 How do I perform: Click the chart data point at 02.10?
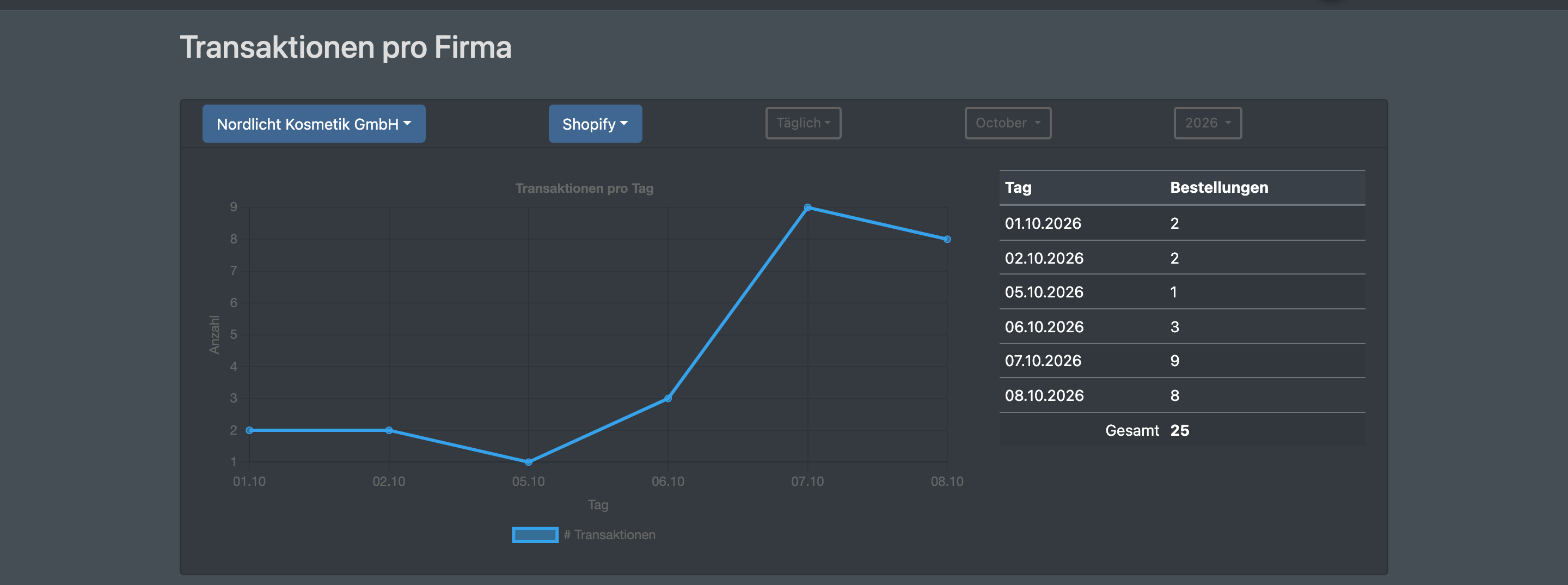[x=389, y=430]
